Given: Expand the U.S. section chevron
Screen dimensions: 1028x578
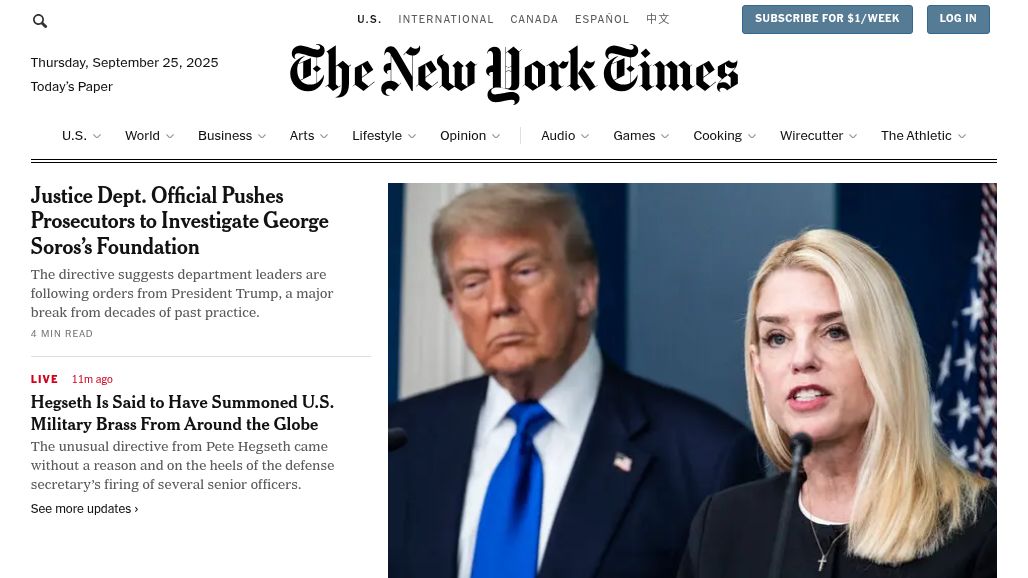Looking at the screenshot, I should click(97, 136).
